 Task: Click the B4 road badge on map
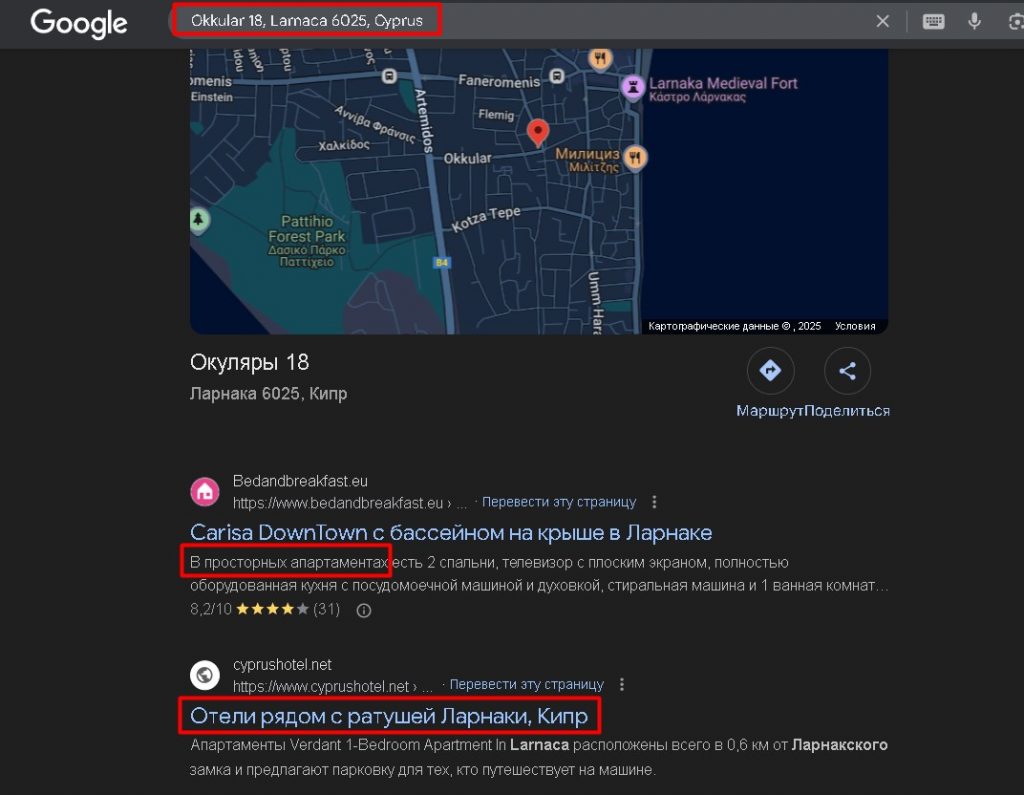pos(441,263)
